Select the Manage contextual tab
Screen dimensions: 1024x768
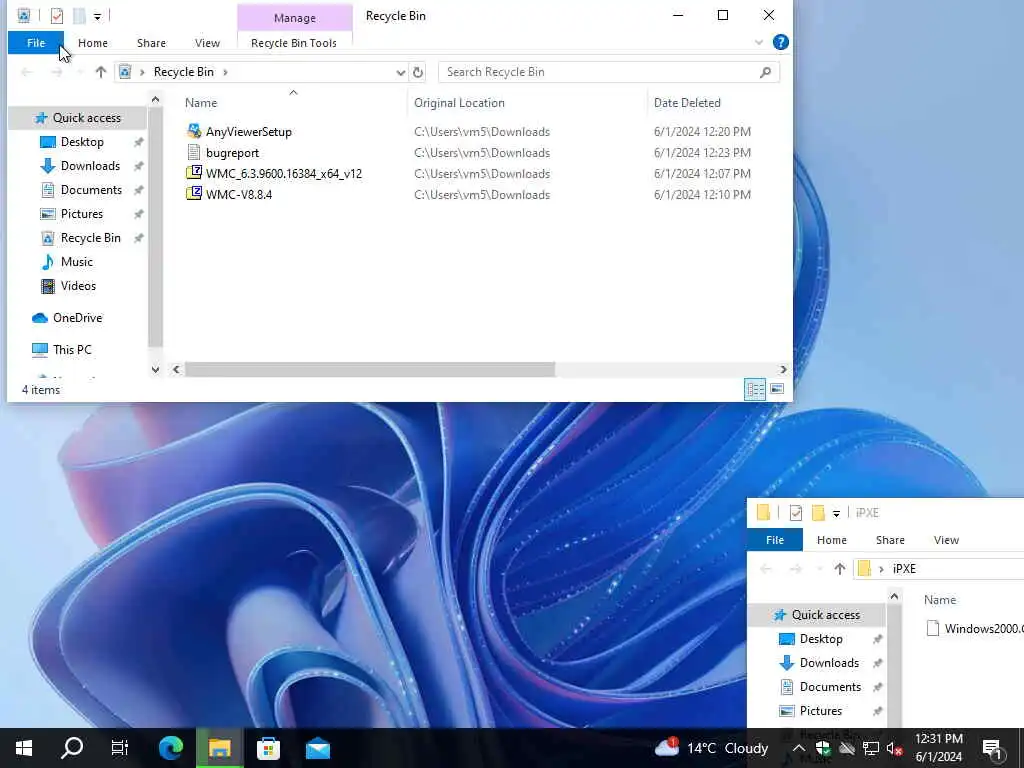[295, 18]
